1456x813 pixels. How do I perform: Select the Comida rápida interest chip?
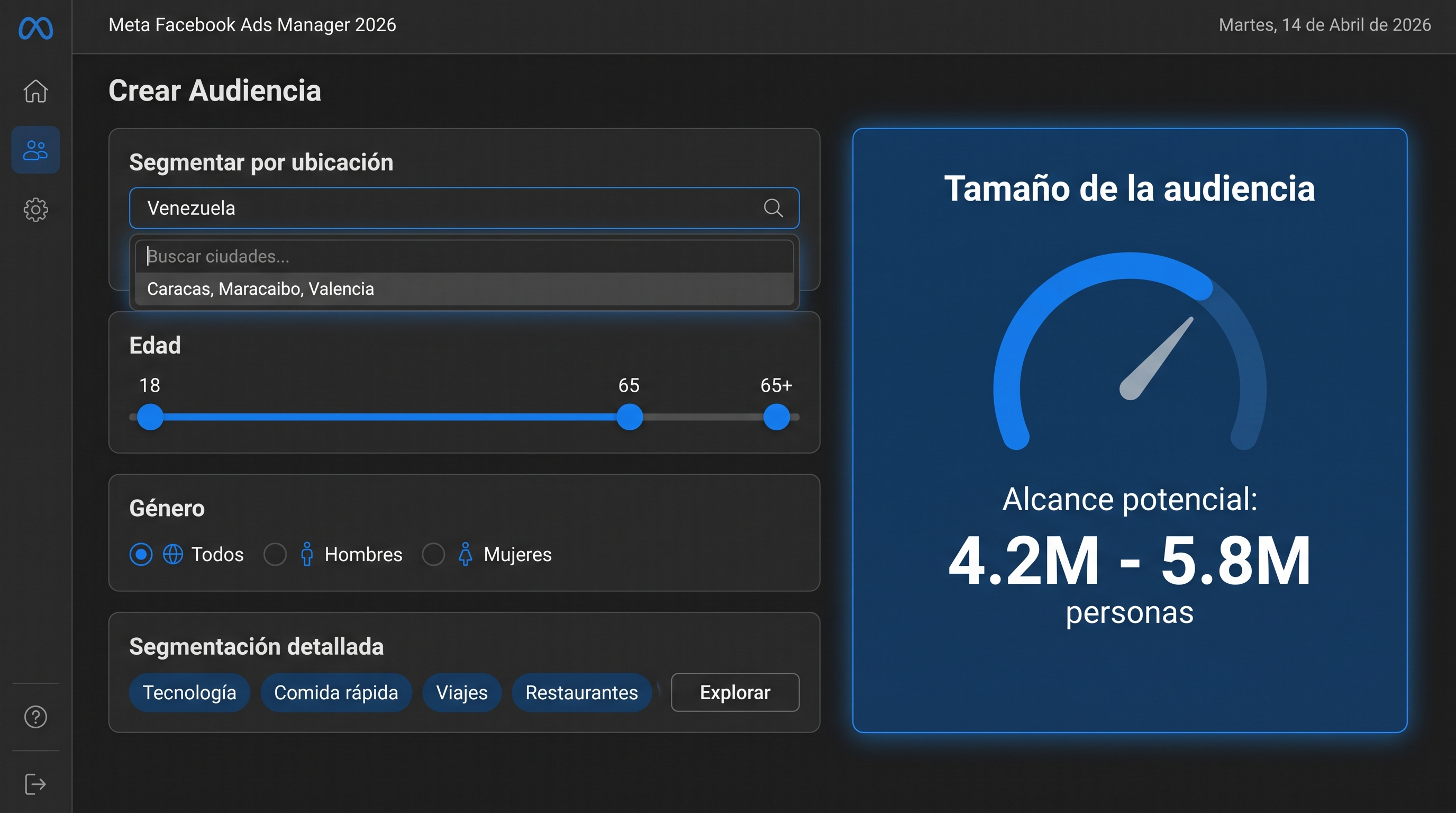pyautogui.click(x=336, y=692)
